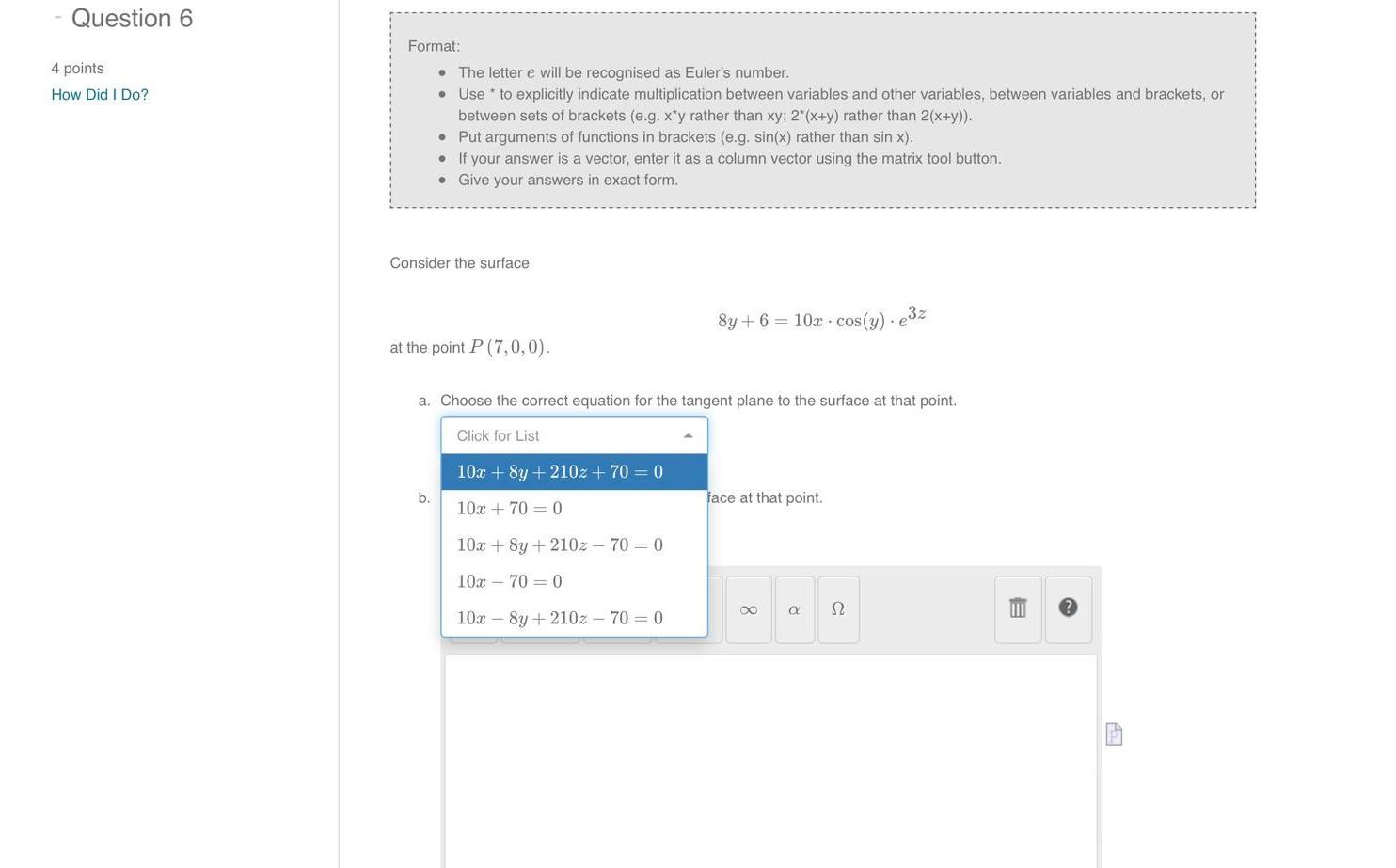This screenshot has width=1396, height=868.
Task: Insert the Omega symbol into the answer
Action: pos(836,608)
